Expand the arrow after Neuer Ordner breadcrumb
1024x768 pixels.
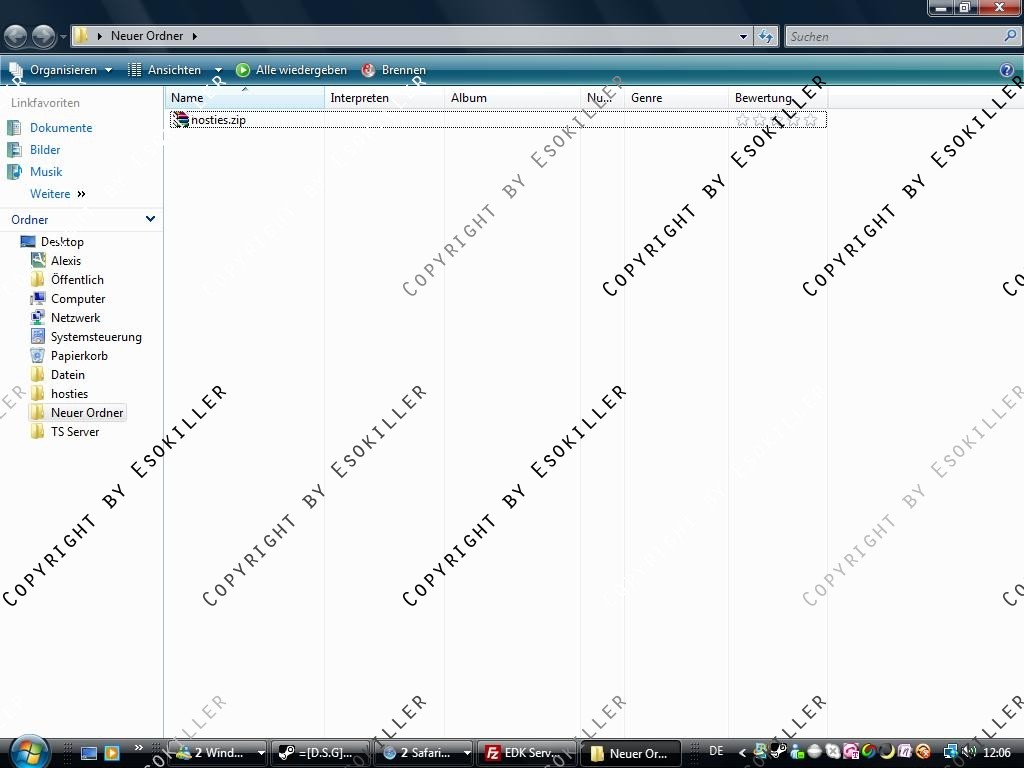195,36
